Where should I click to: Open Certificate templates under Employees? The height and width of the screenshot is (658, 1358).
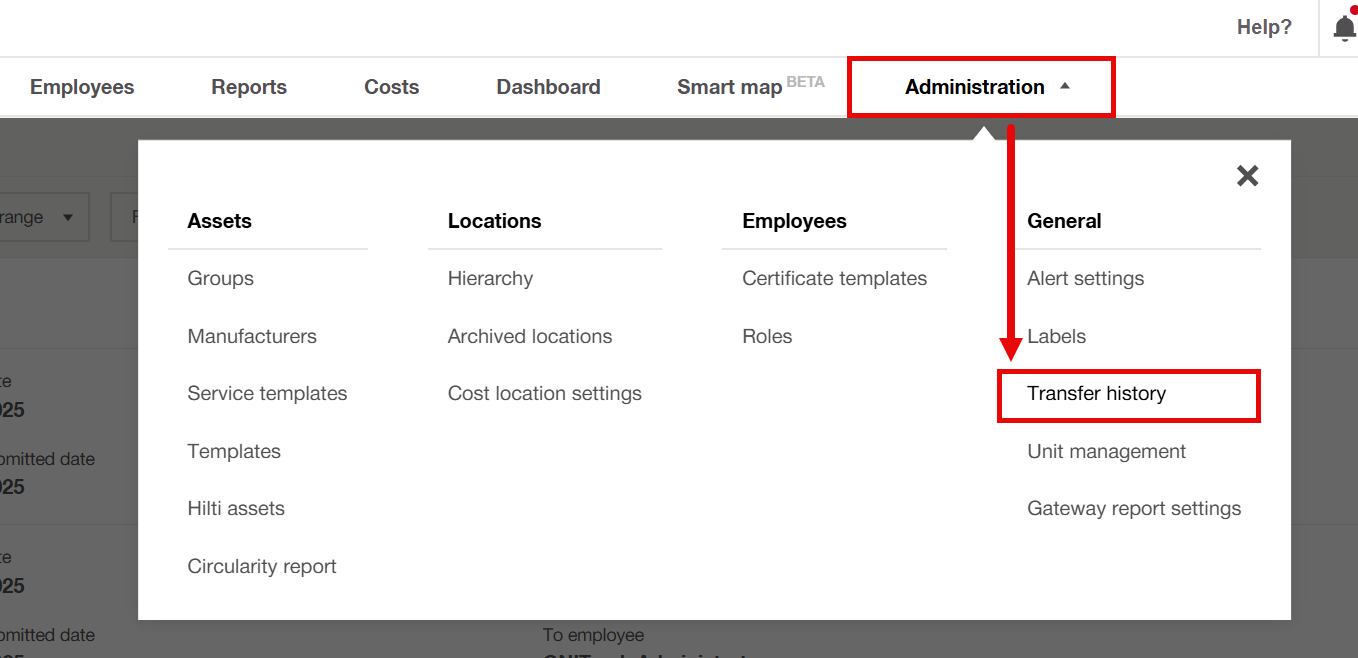(834, 279)
